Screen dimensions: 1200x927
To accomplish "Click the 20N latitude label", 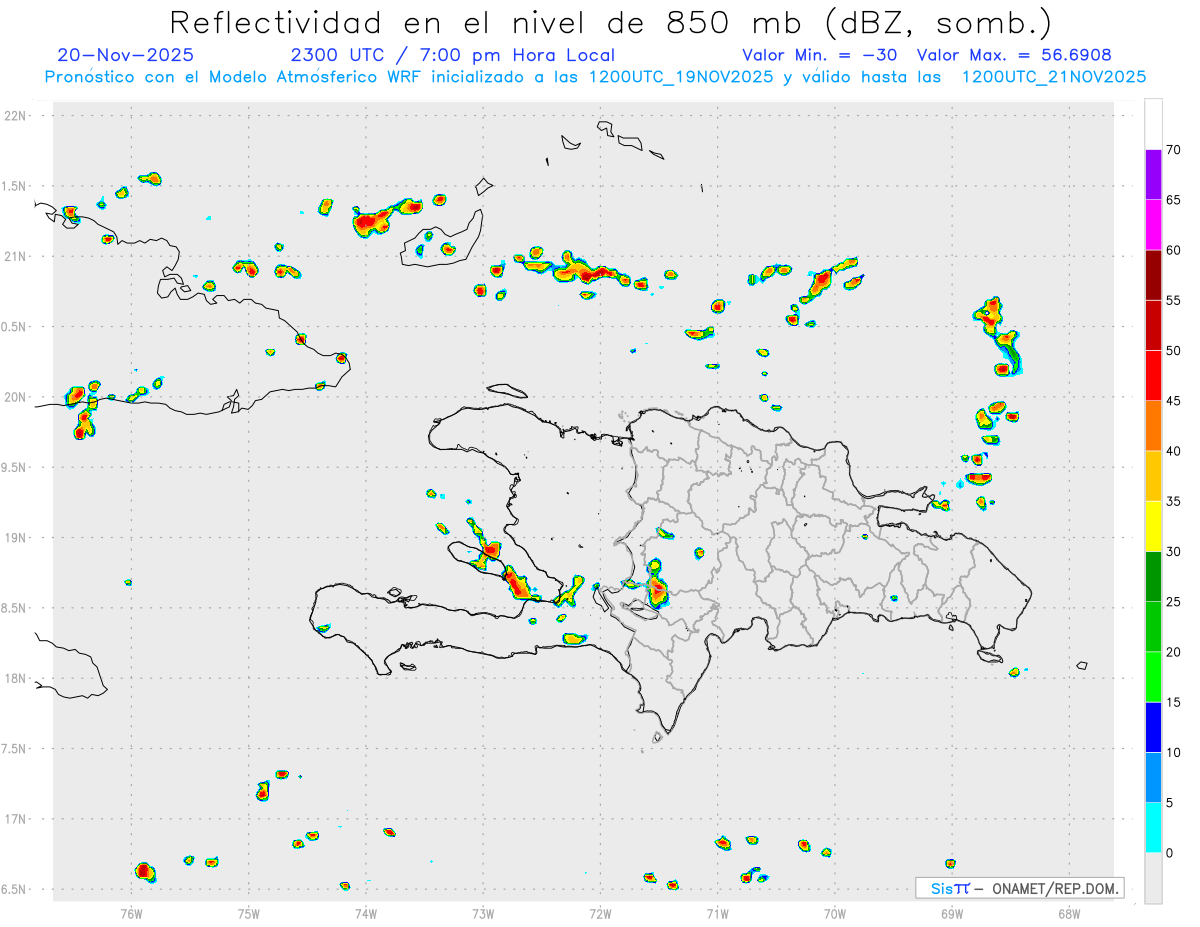I will pos(16,397).
